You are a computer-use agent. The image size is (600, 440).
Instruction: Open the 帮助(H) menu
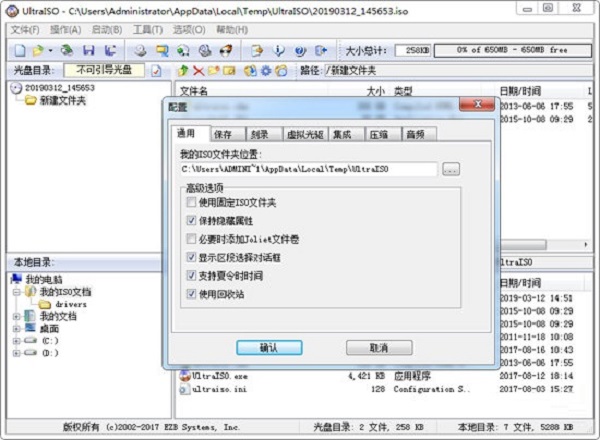[x=232, y=30]
